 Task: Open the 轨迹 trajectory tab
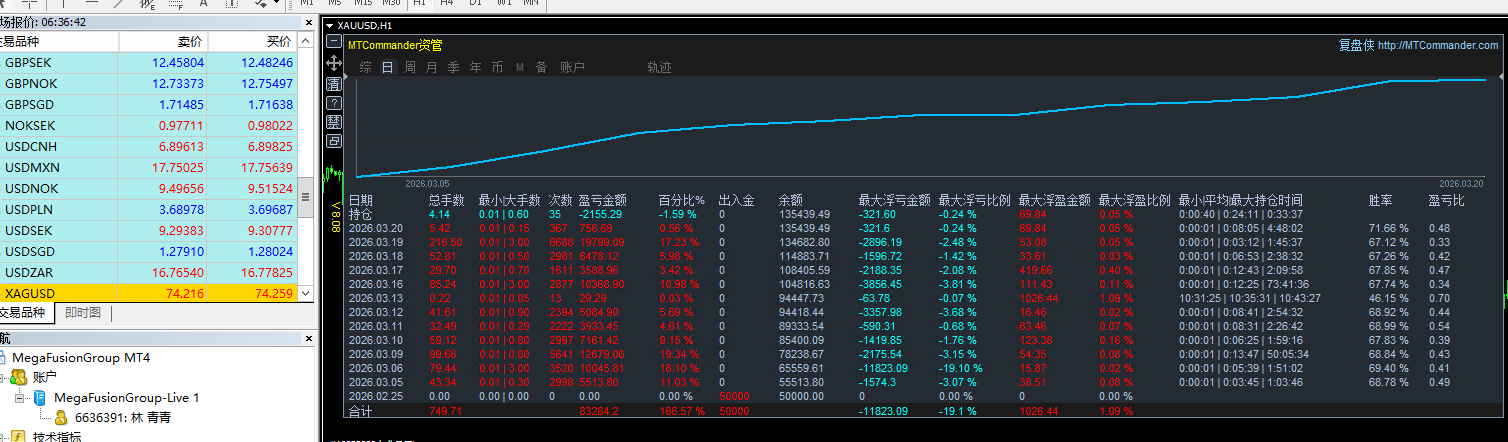[x=659, y=67]
